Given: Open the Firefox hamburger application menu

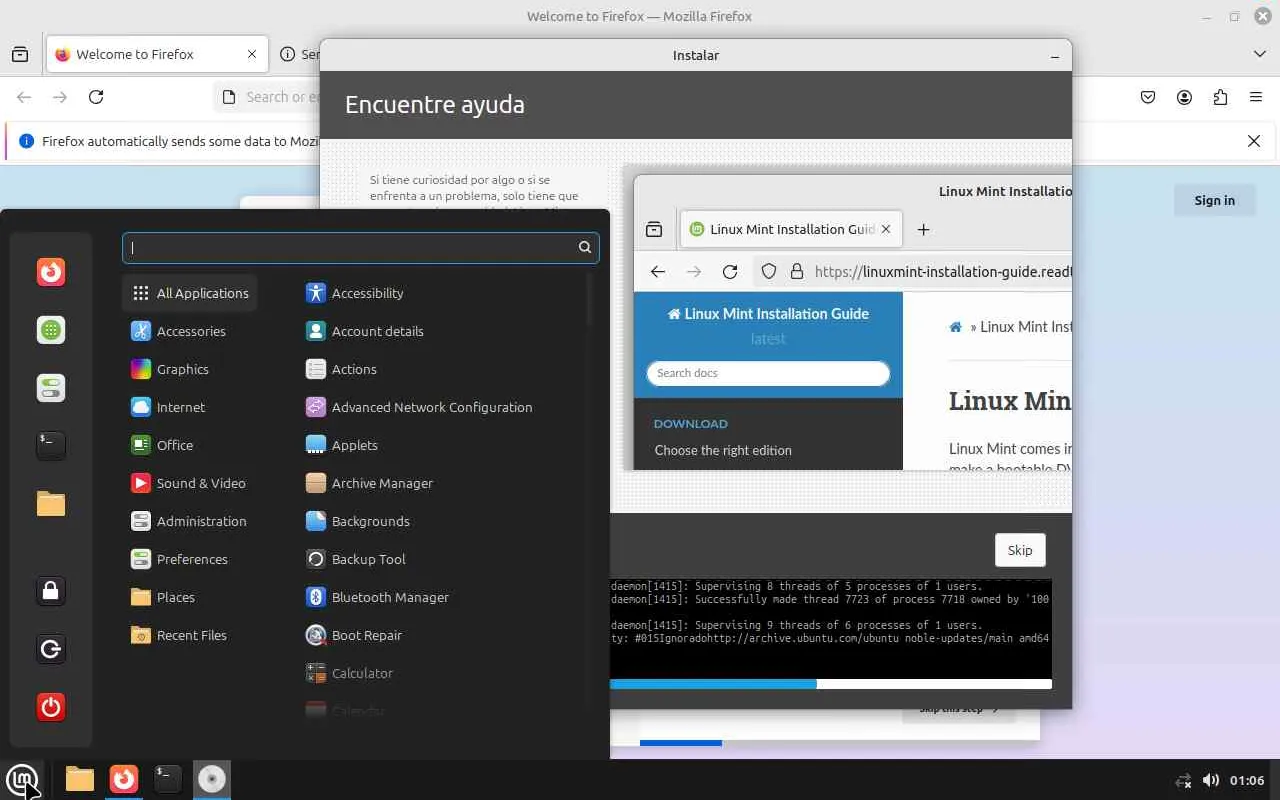Looking at the screenshot, I should tap(1256, 97).
